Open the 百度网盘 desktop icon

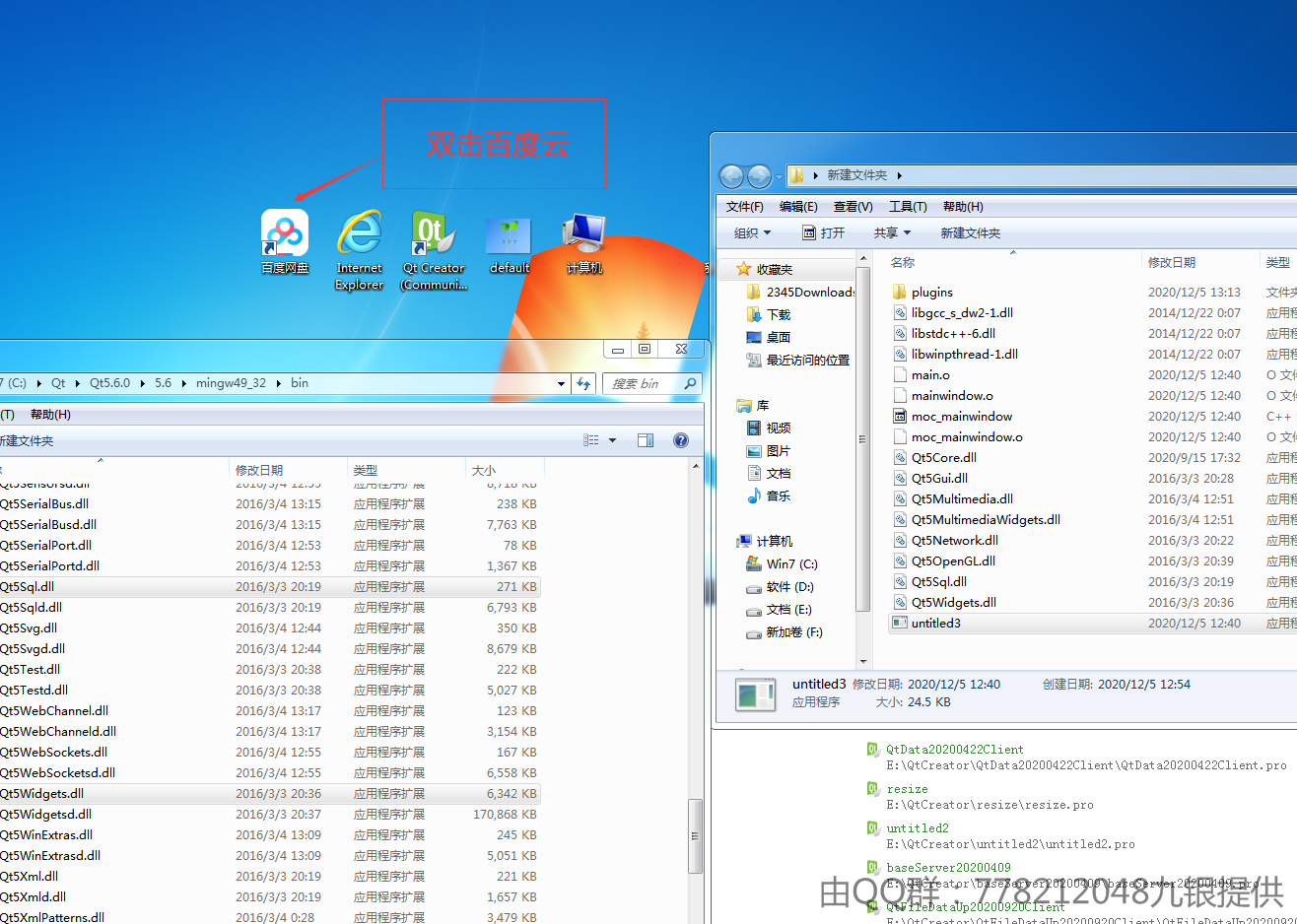click(x=285, y=242)
